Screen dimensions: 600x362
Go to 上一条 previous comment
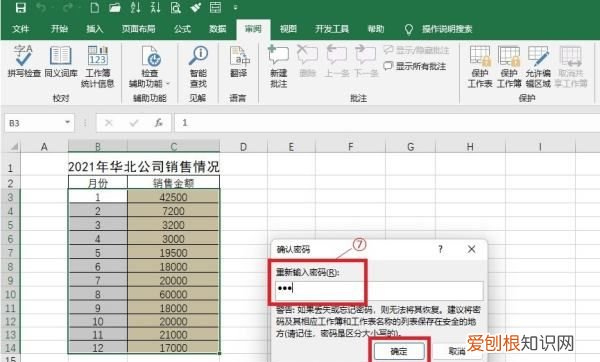337,62
